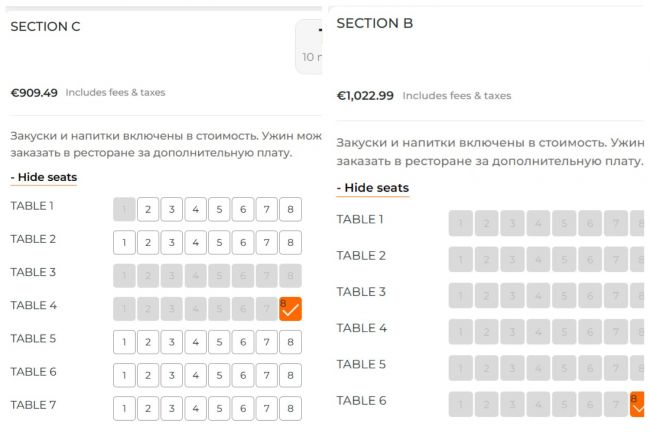Viewport: 650px width, 433px height.
Task: Select seat 8 at Table 7 in Section C
Action: (290, 408)
